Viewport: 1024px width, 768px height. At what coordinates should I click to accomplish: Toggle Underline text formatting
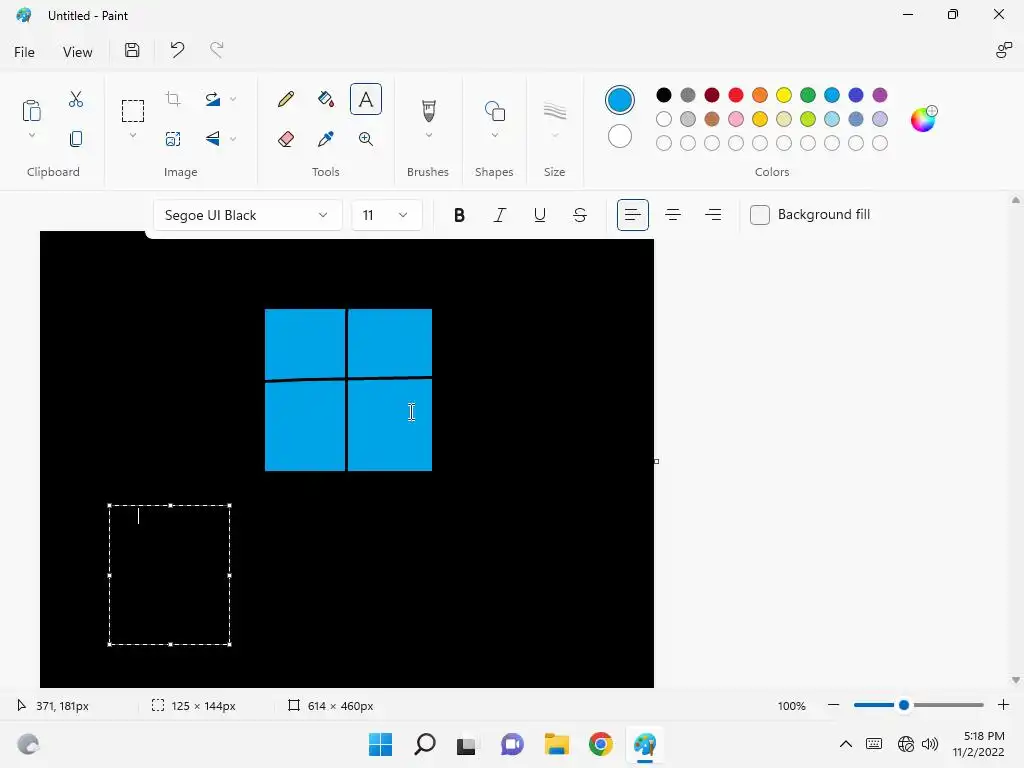tap(539, 215)
